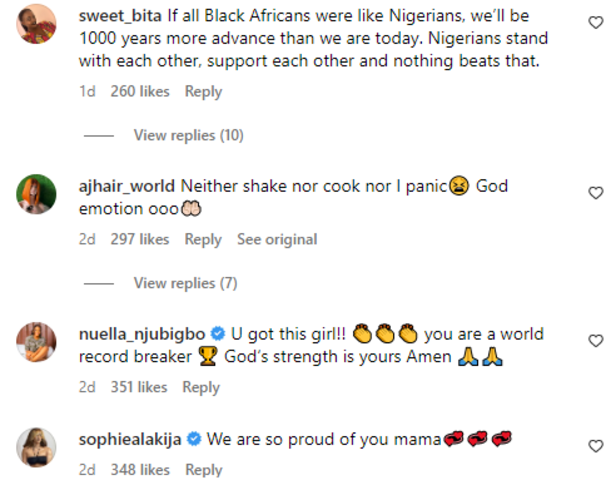Like sophiealakija's comment using the heart icon

click(x=595, y=443)
